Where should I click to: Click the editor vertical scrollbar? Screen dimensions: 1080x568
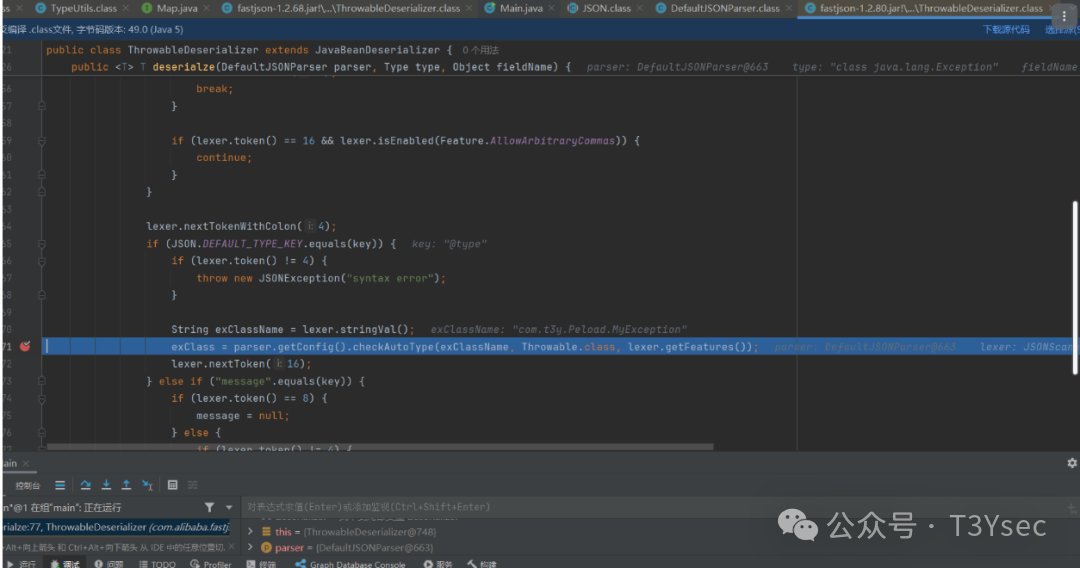tap(1075, 260)
